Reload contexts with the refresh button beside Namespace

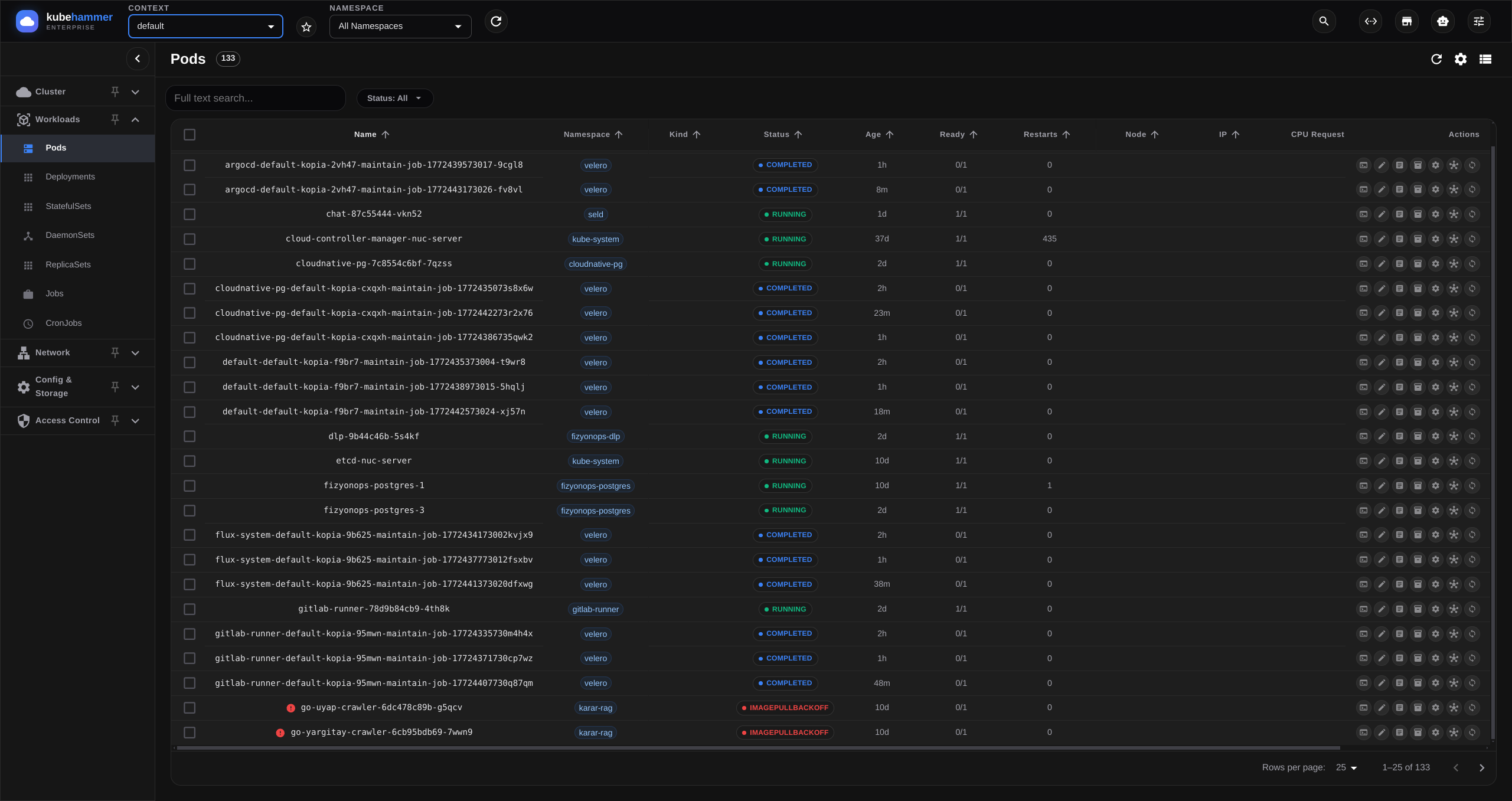click(x=496, y=21)
